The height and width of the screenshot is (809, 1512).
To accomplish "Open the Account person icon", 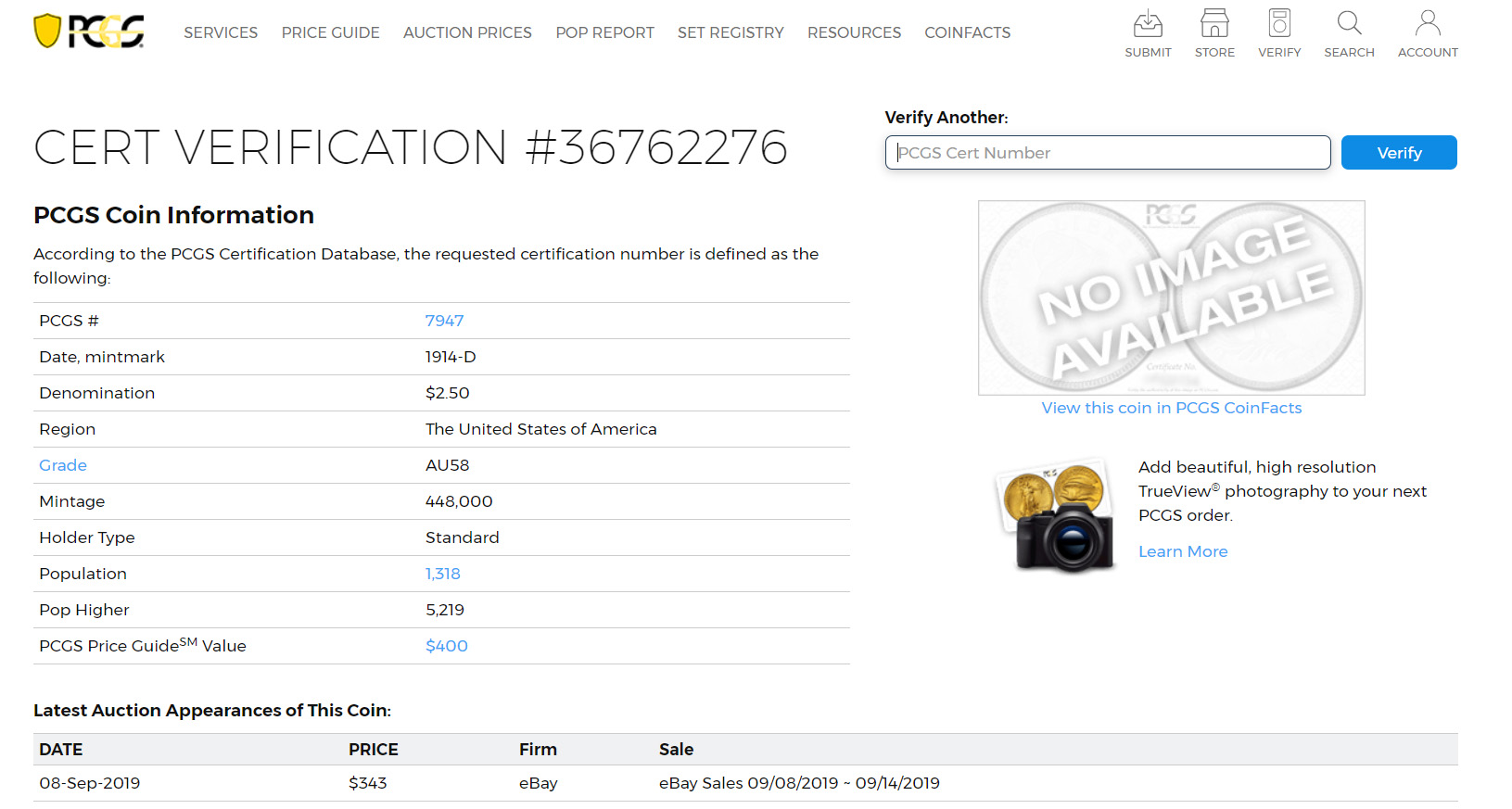I will pyautogui.click(x=1428, y=23).
